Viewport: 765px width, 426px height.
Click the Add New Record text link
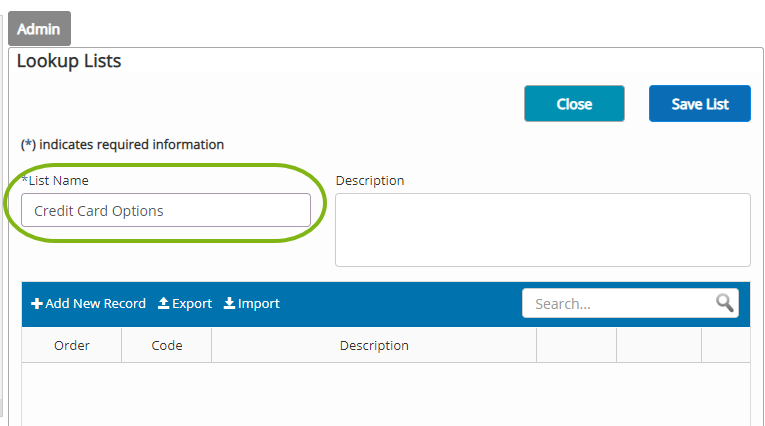pos(96,304)
